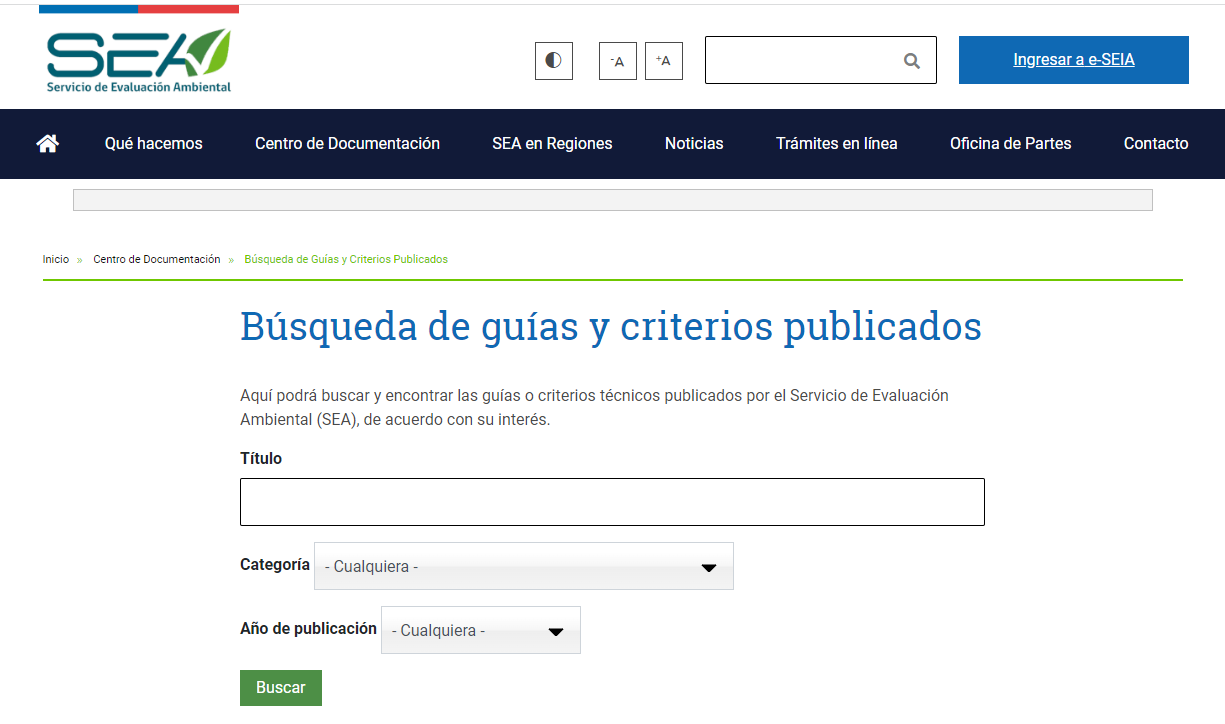Image resolution: width=1225 pixels, height=724 pixels.
Task: Focus the Título input field
Action: [612, 502]
